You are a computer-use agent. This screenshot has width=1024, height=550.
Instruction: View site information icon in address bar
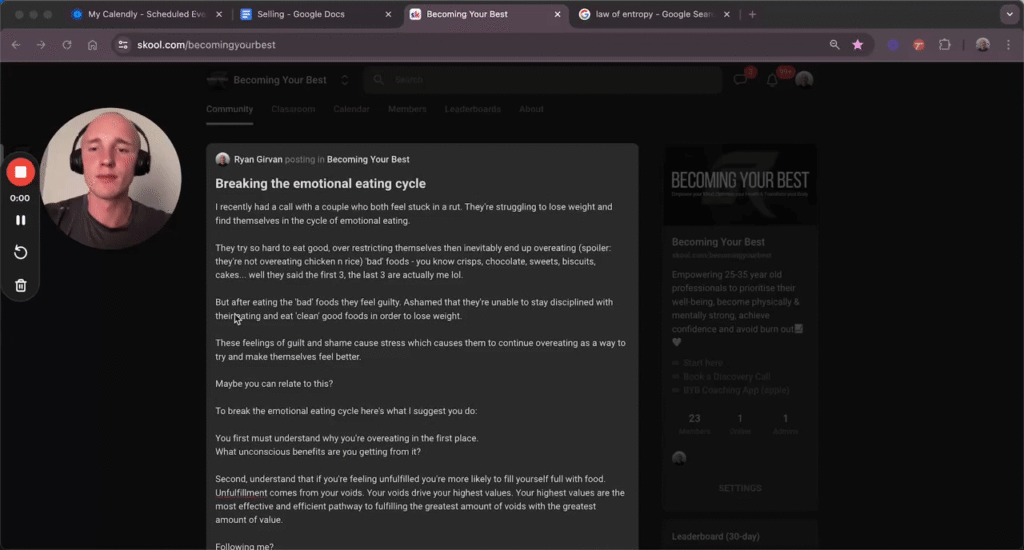pyautogui.click(x=122, y=45)
